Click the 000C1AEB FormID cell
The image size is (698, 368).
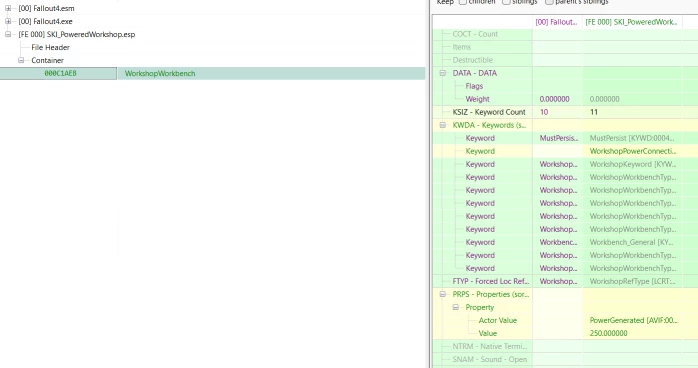click(x=58, y=73)
